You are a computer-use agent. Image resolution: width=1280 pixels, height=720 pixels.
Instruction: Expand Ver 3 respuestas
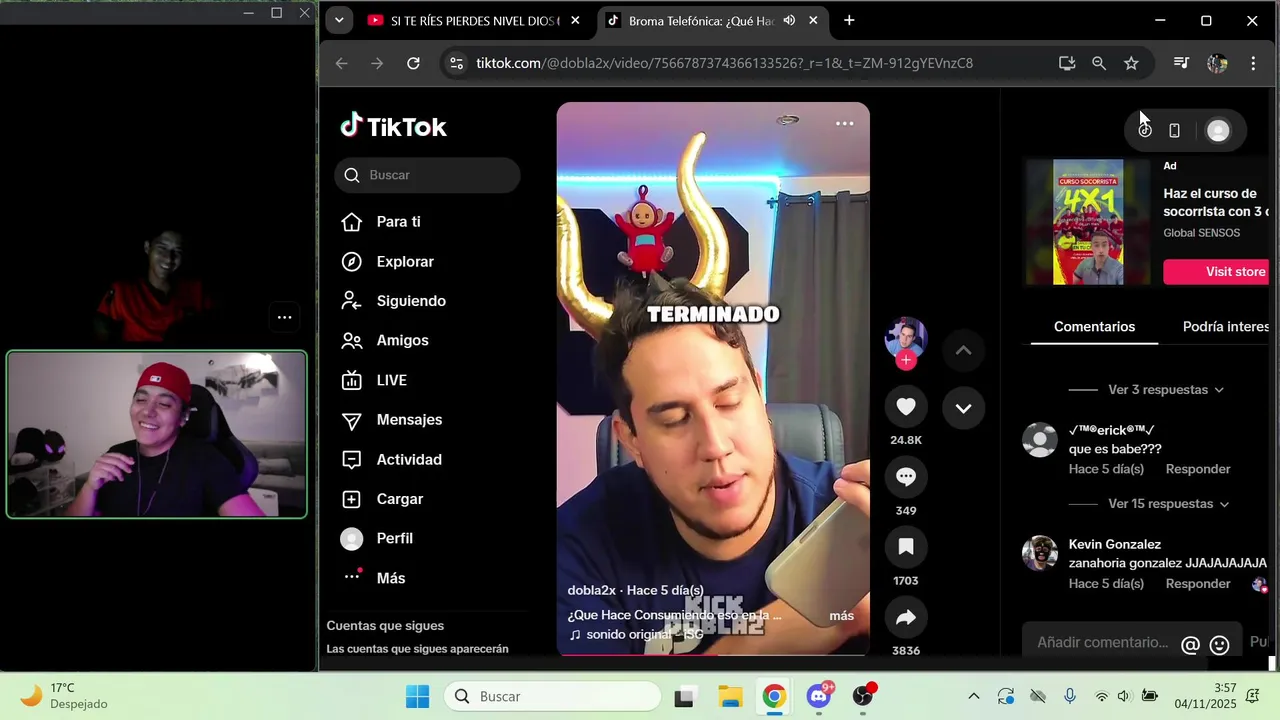click(x=1166, y=390)
